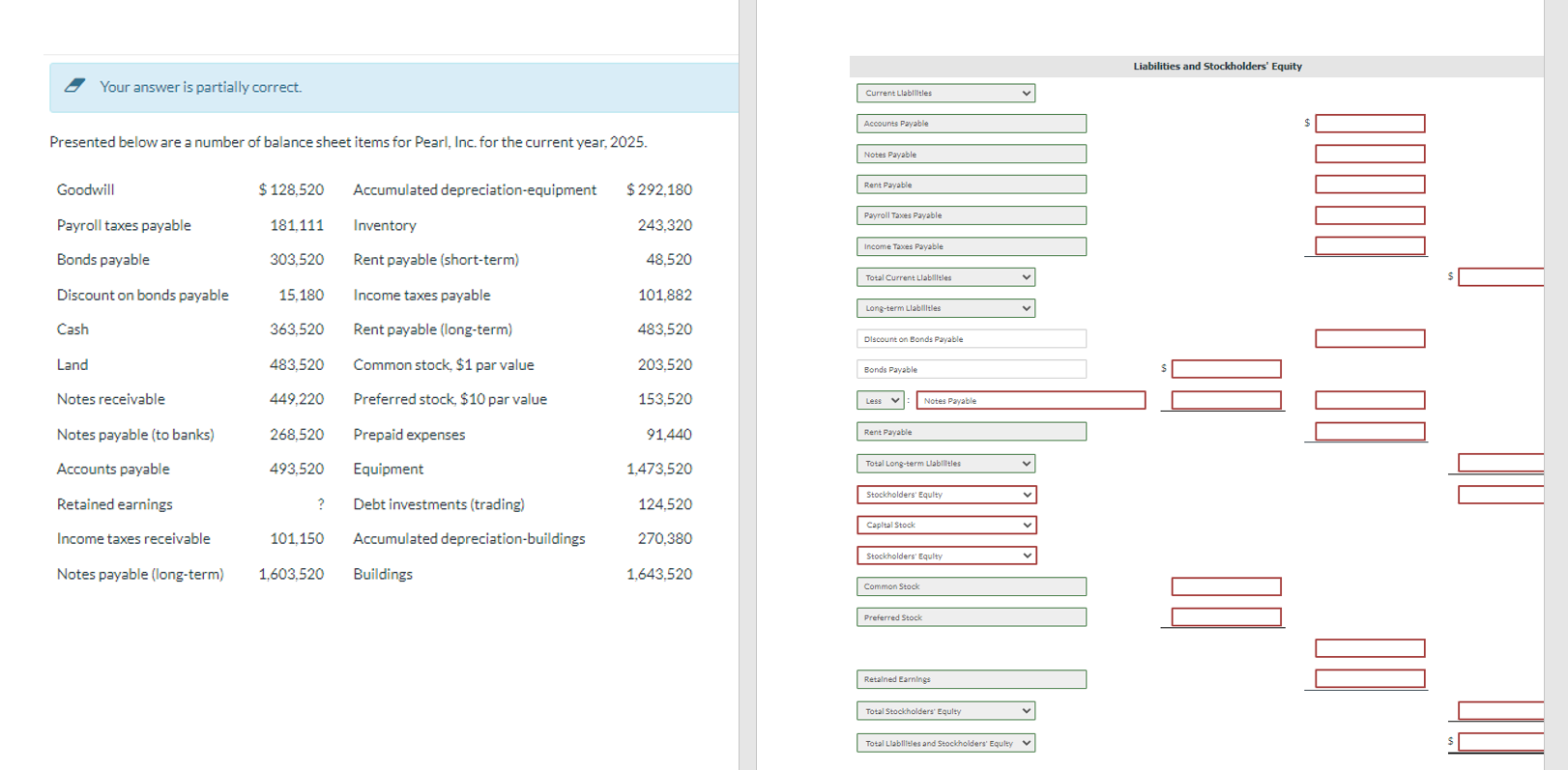Click the 'Debt investments (trading)' label
Screen dimensions: 1568x770
439,504
